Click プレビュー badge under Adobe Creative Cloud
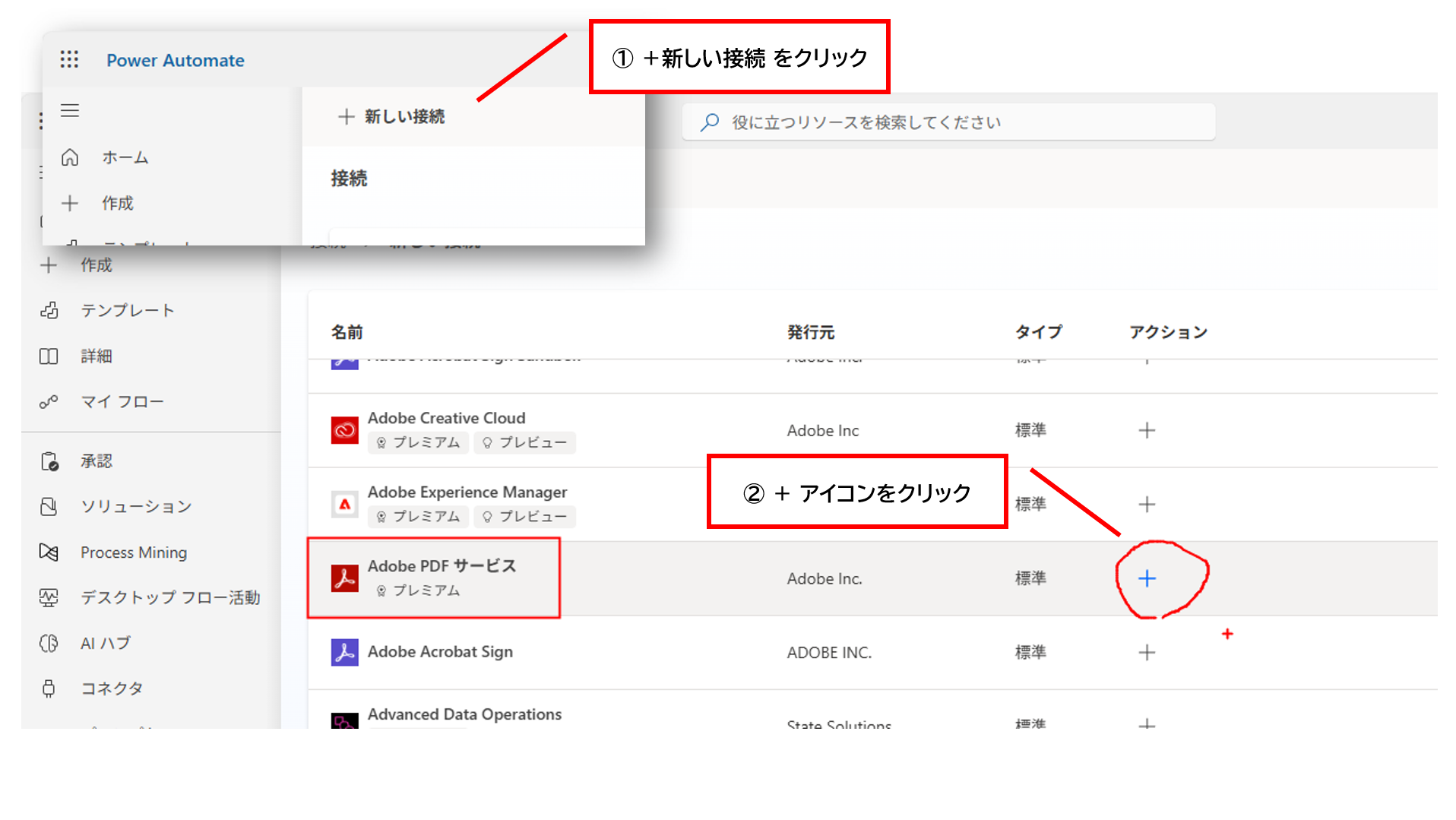Image resolution: width=1456 pixels, height=820 pixels. (525, 442)
